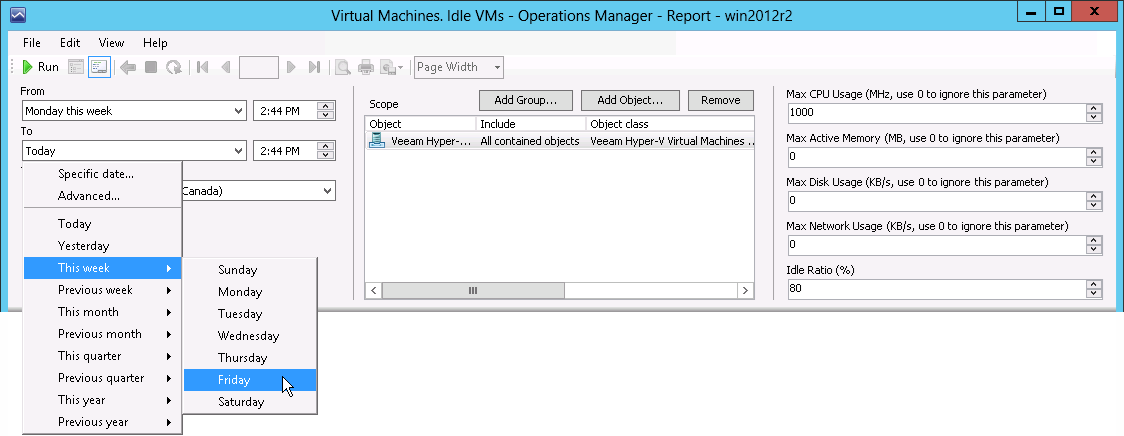The width and height of the screenshot is (1124, 436).
Task: Click the Back arrow toolbar icon
Action: (x=128, y=67)
